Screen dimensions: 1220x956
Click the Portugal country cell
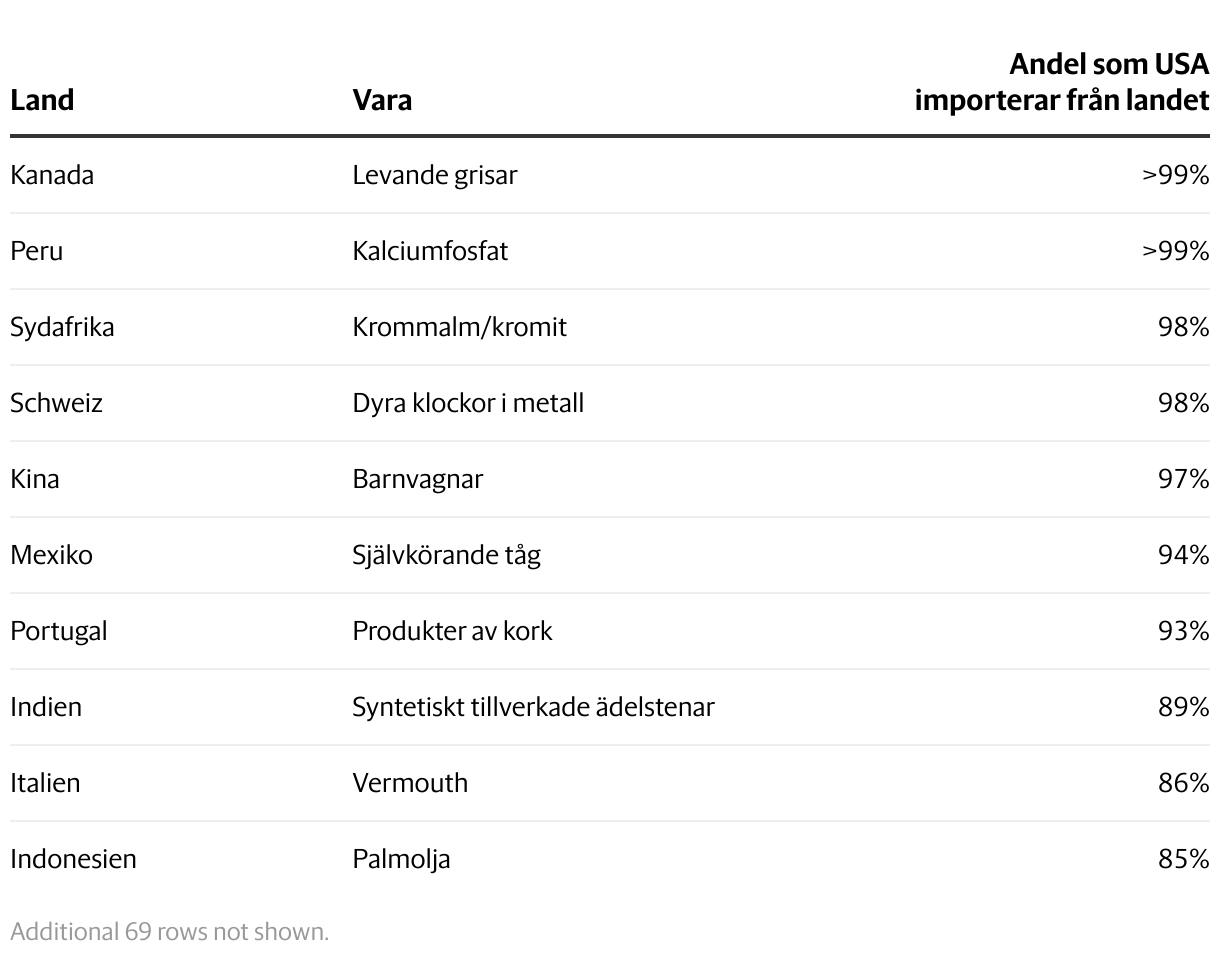pyautogui.click(x=59, y=631)
